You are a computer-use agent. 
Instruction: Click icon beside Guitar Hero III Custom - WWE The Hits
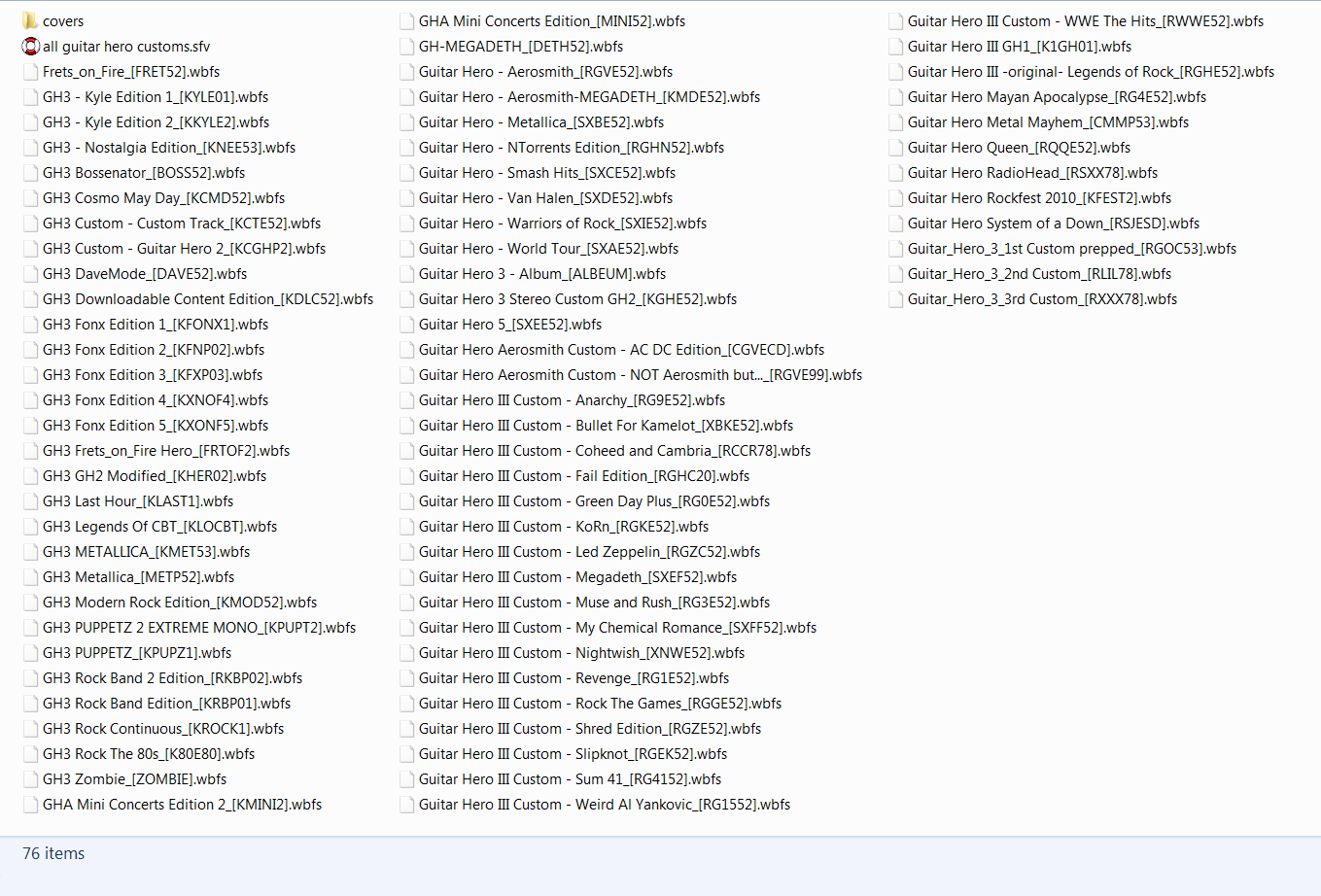point(896,20)
